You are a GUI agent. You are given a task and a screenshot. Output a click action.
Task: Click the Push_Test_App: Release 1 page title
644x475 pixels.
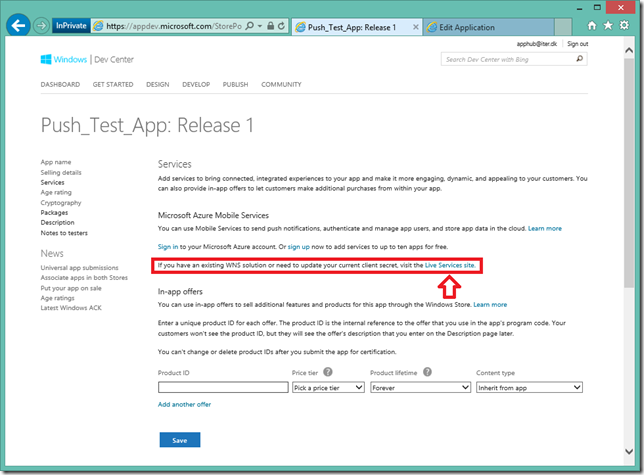147,125
